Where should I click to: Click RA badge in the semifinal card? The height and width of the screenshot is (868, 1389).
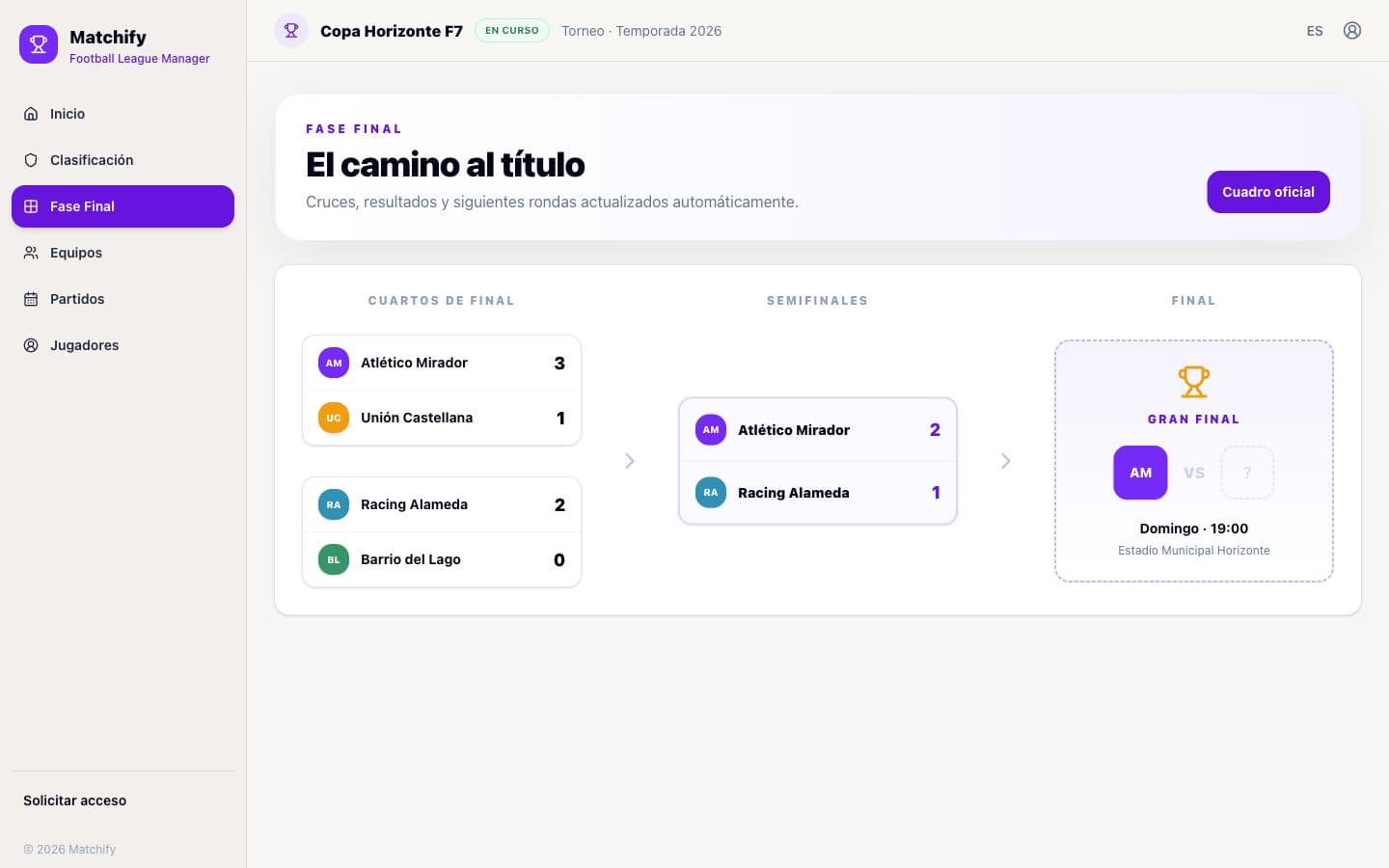pyautogui.click(x=711, y=493)
